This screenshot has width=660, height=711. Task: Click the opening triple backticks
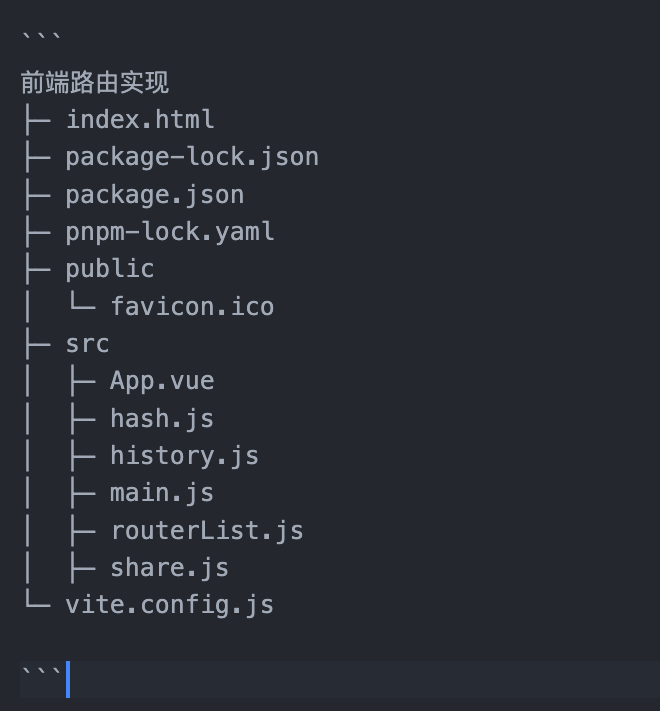41,37
